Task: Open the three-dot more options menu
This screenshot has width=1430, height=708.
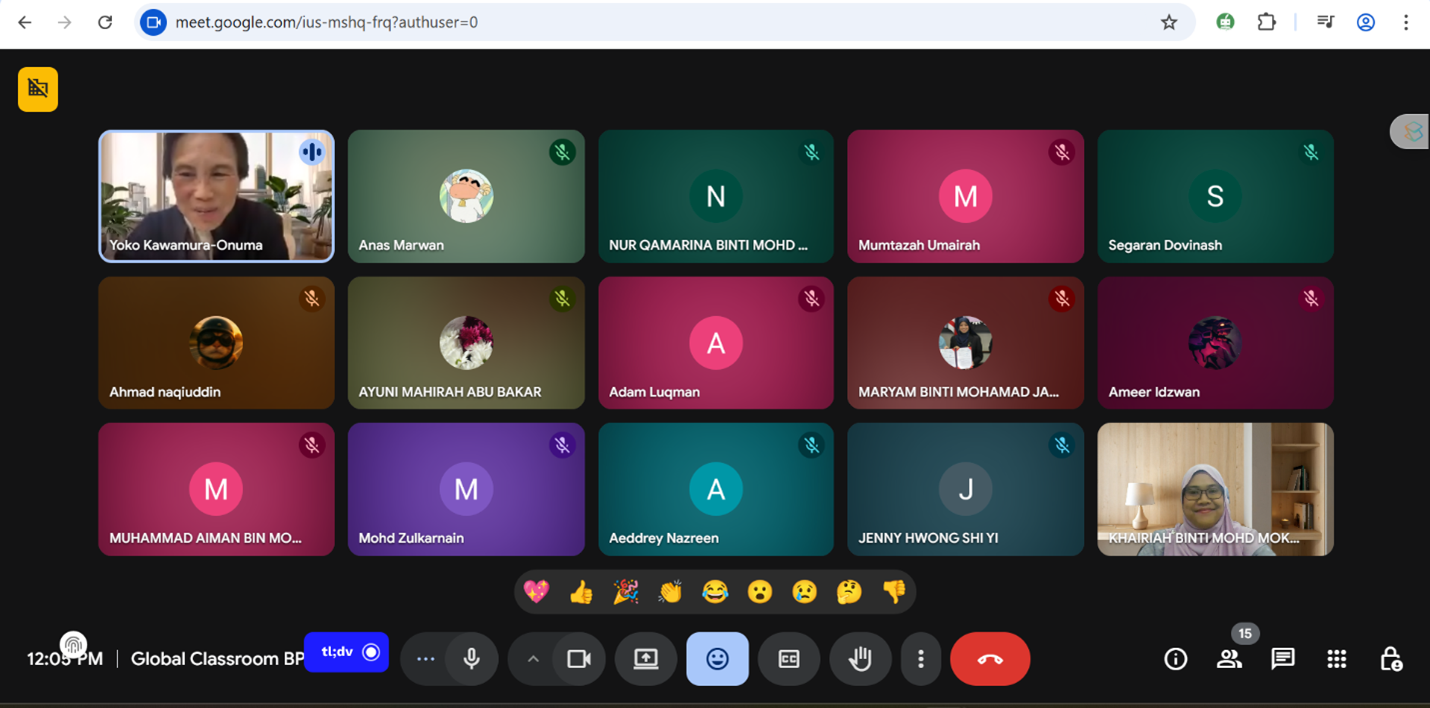Action: [920, 659]
